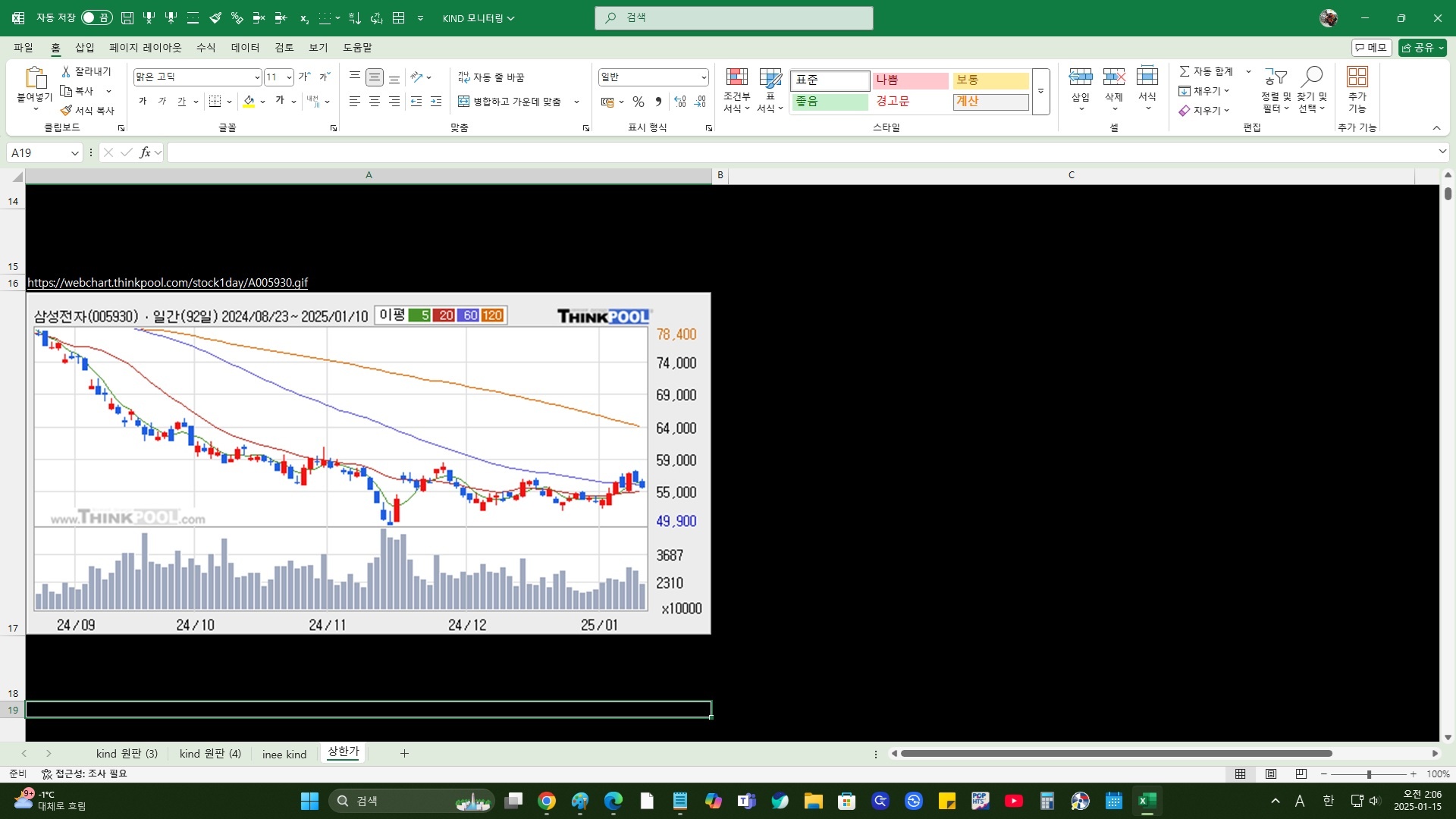
Task: Click decrease decimal icon
Action: pyautogui.click(x=700, y=102)
